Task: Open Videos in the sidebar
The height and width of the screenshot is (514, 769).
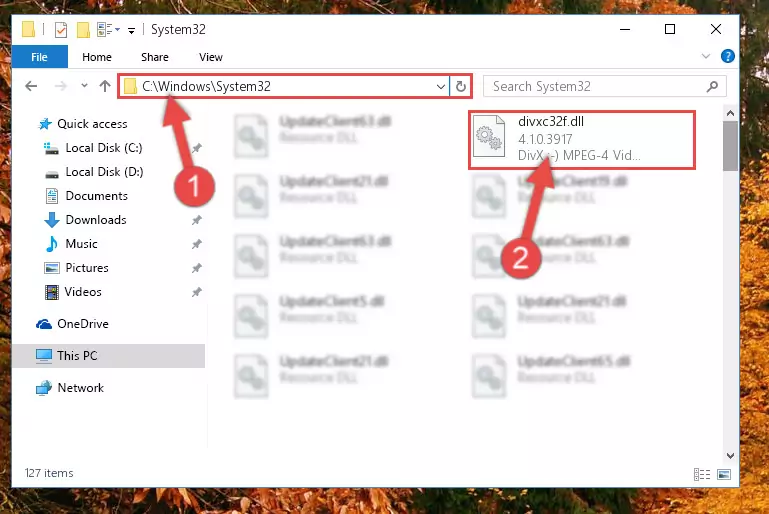Action: 73,292
